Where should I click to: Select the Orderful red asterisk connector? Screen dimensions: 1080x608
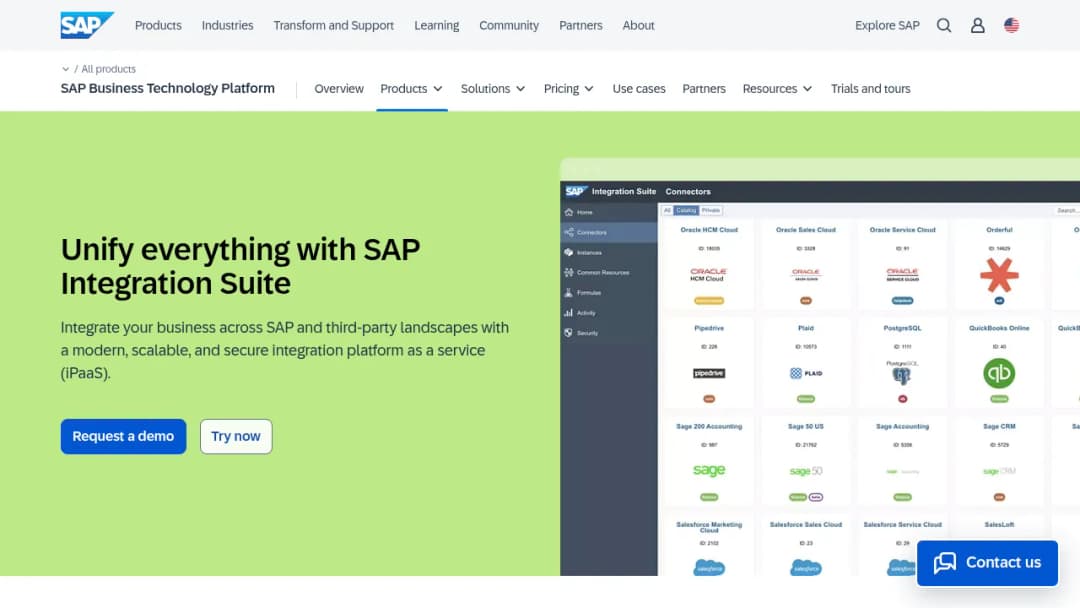click(999, 275)
